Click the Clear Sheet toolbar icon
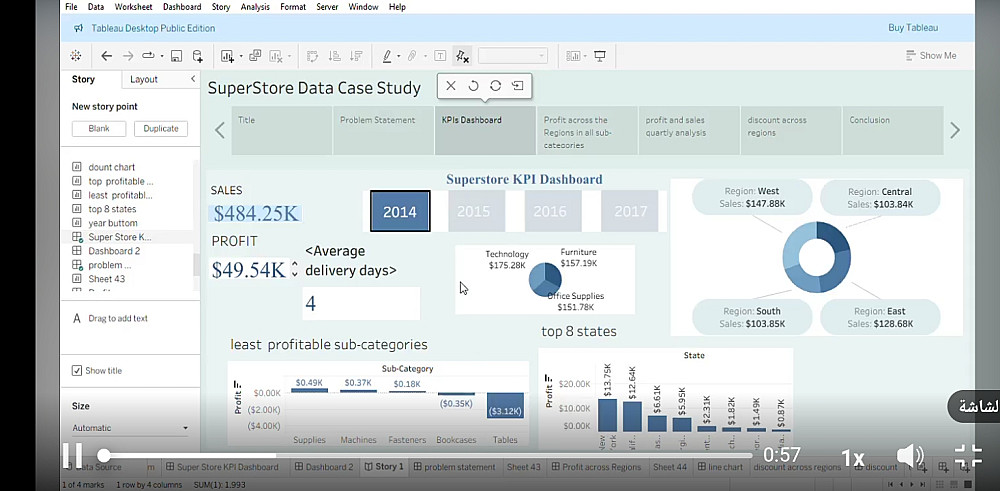Viewport: 1000px width, 491px height. [x=276, y=56]
